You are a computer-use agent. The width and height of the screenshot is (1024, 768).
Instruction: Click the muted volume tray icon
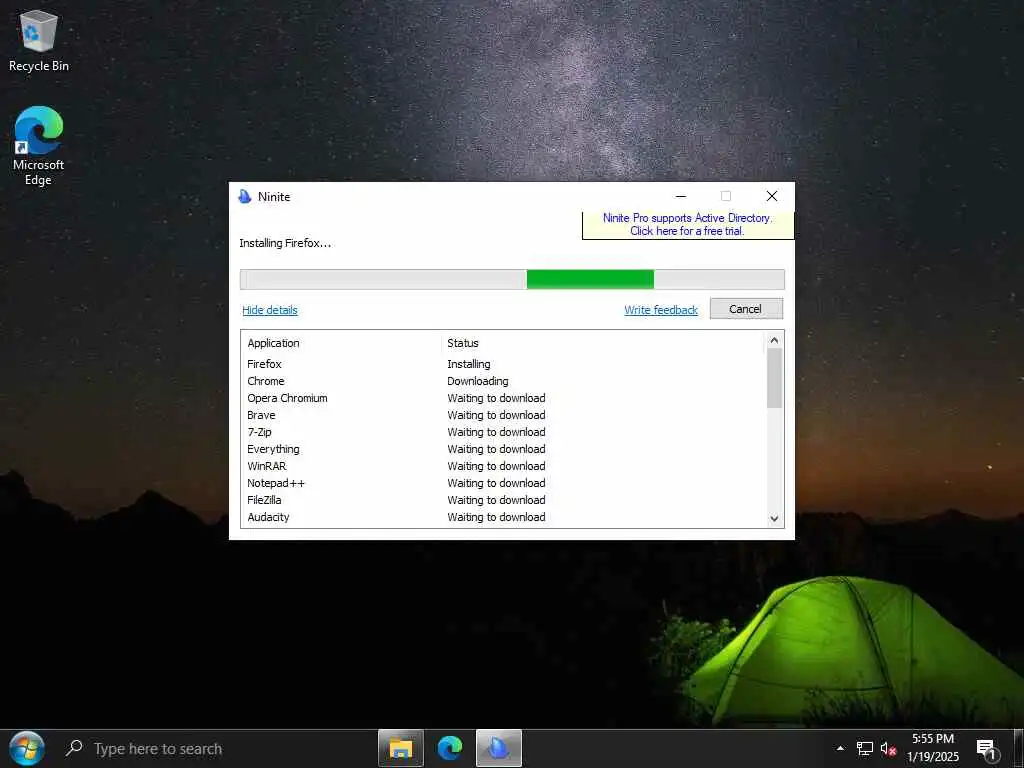pos(888,749)
